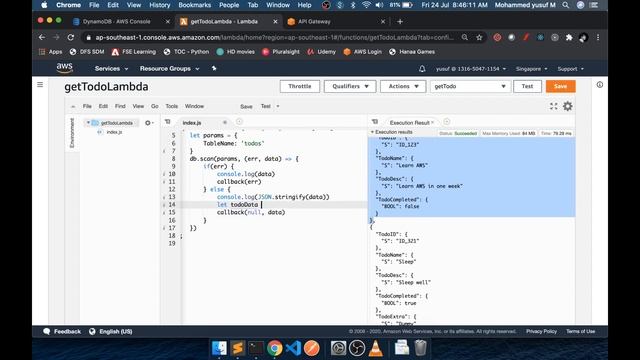This screenshot has width=640, height=360.
Task: Open Resource Groups dropdown
Action: (x=169, y=69)
